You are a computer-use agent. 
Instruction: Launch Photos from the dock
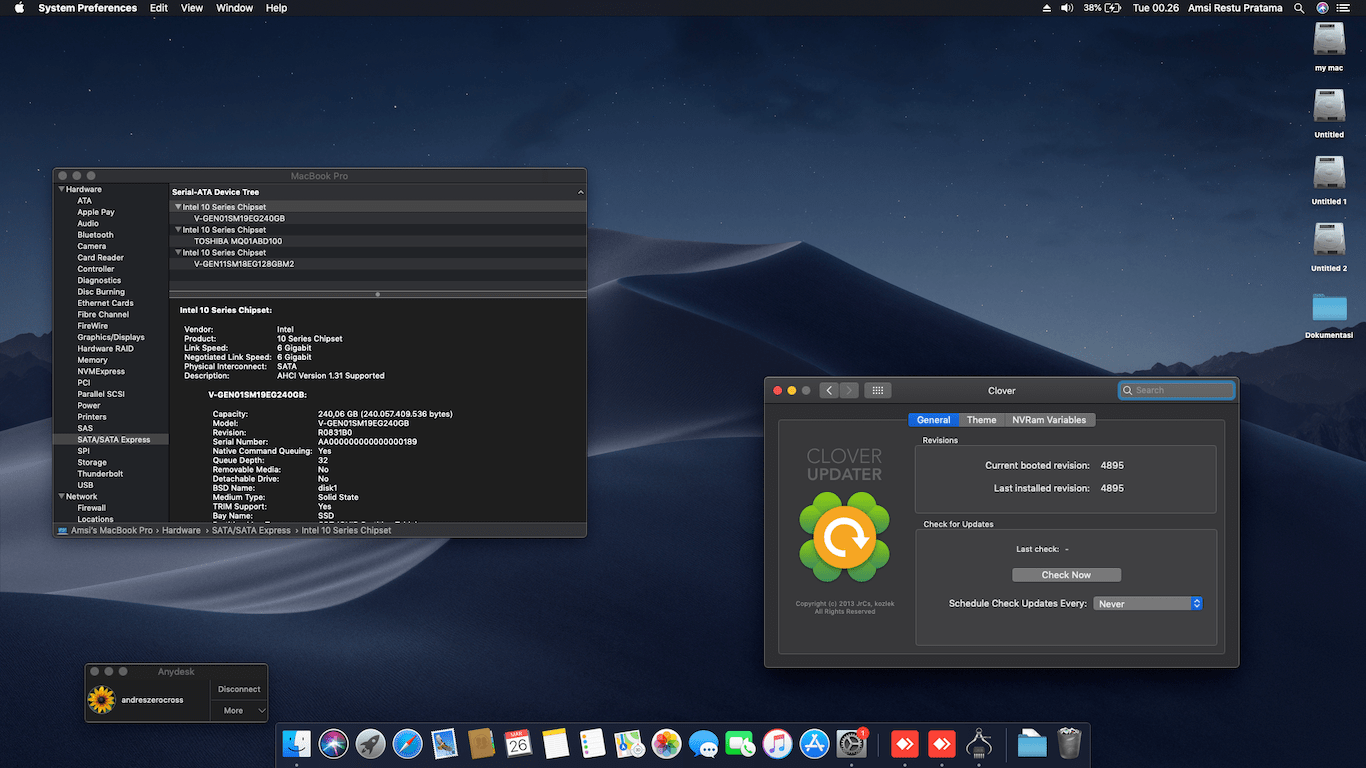coord(666,744)
